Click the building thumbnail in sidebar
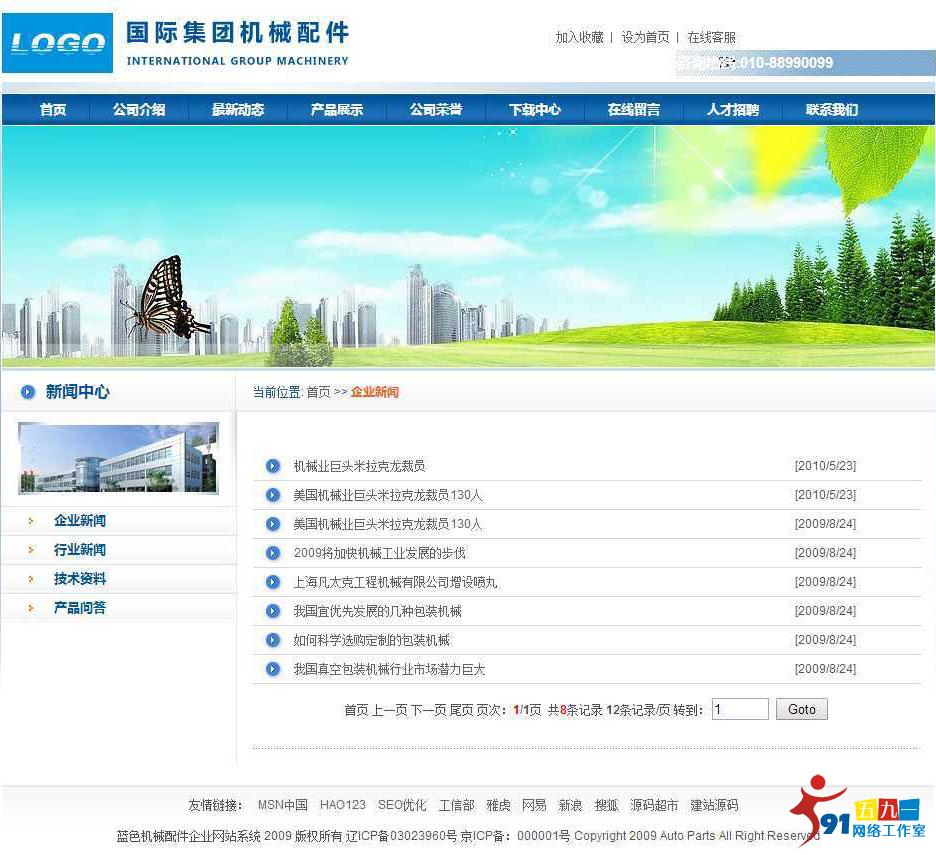The height and width of the screenshot is (855, 936). (x=118, y=458)
